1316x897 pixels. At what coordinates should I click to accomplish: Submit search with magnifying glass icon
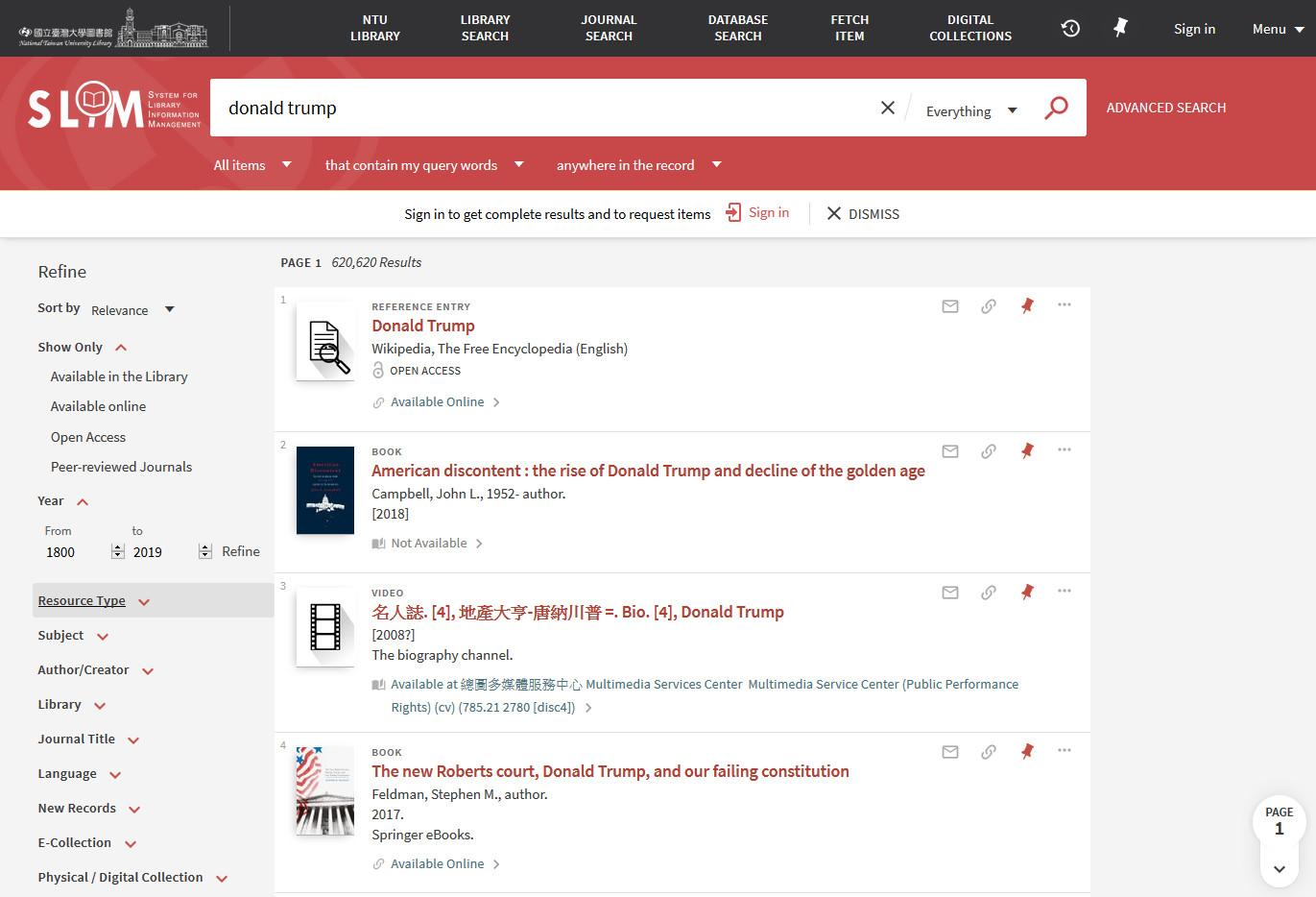(x=1056, y=108)
